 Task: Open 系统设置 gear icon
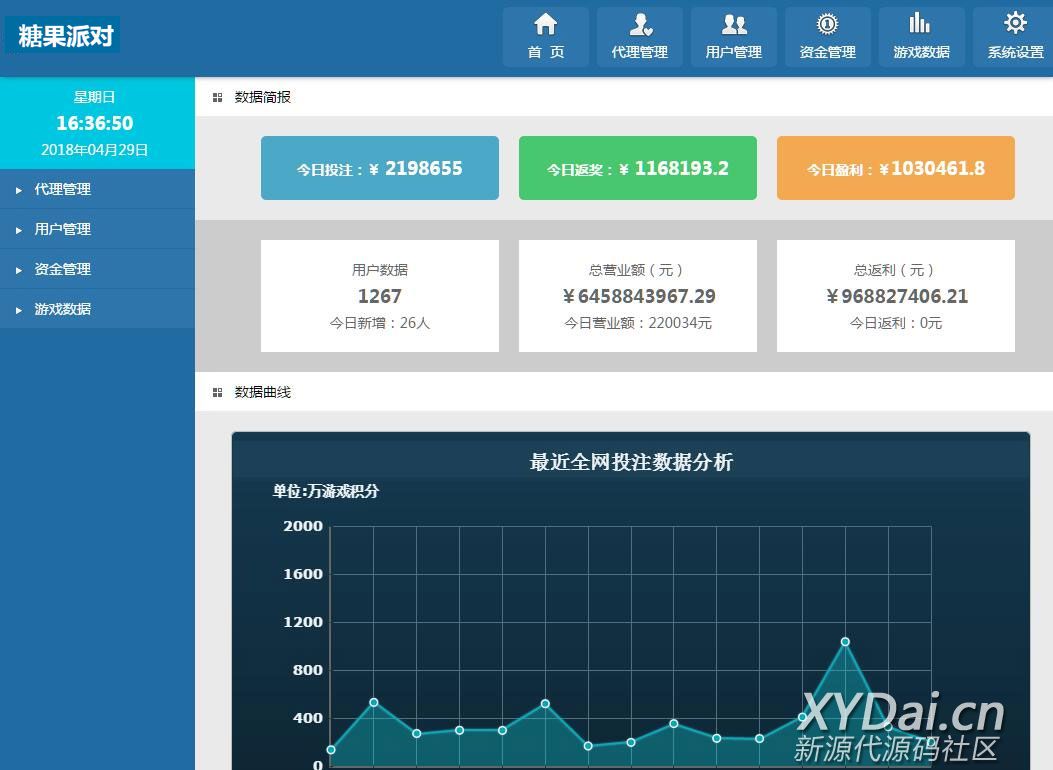click(x=1015, y=24)
